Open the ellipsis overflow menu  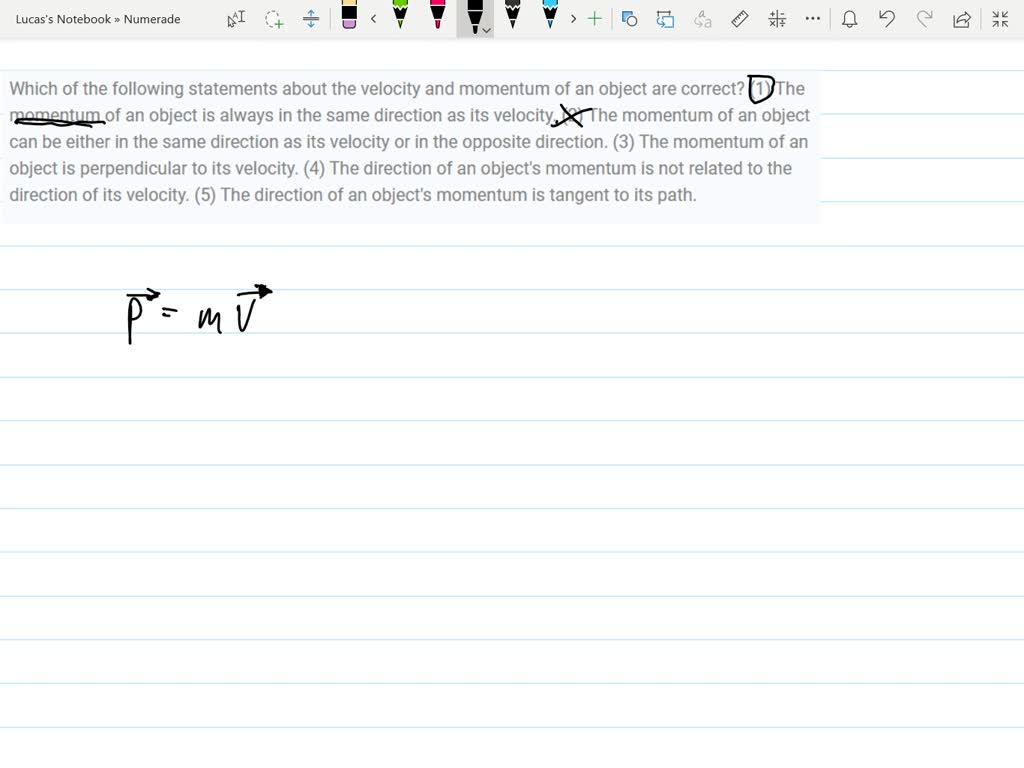[x=812, y=18]
